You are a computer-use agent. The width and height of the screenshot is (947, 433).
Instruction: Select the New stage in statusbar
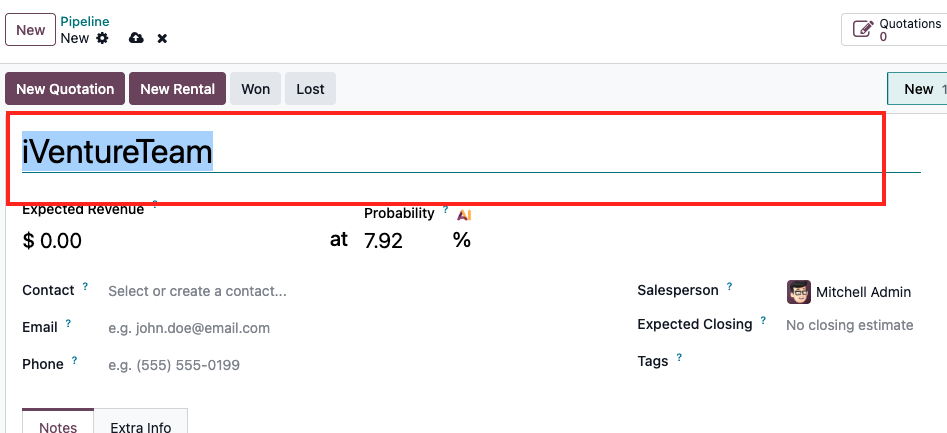point(918,89)
